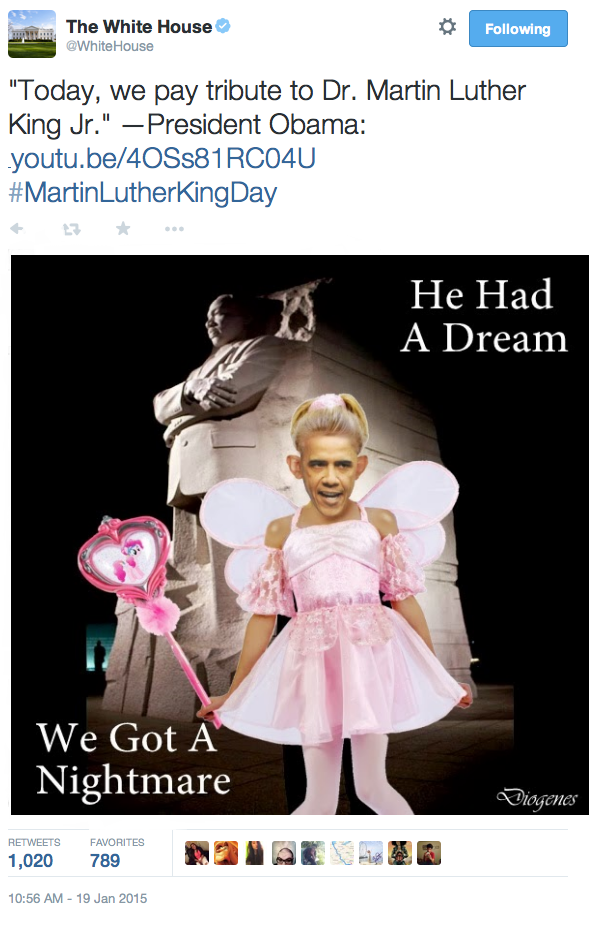Click the second retweeter avatar with orange background
This screenshot has height=930, width=599.
226,853
